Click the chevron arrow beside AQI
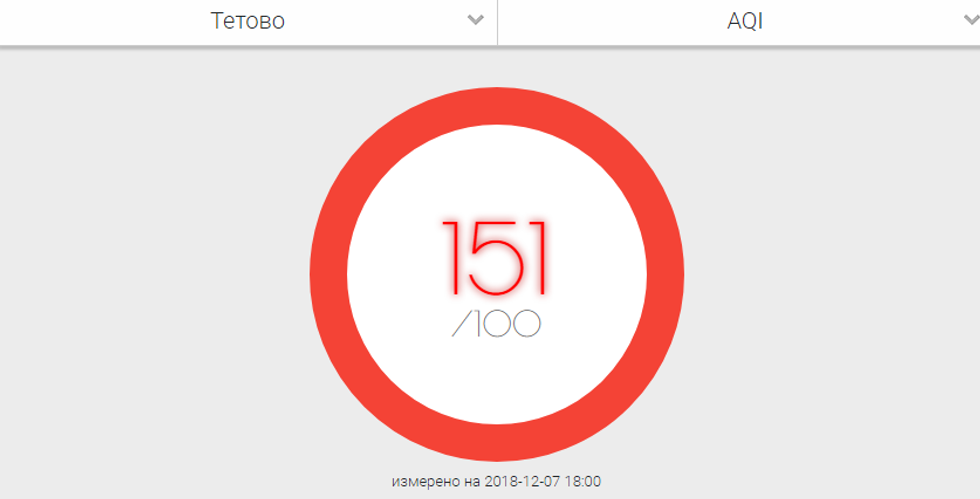The width and height of the screenshot is (980, 499). click(972, 20)
